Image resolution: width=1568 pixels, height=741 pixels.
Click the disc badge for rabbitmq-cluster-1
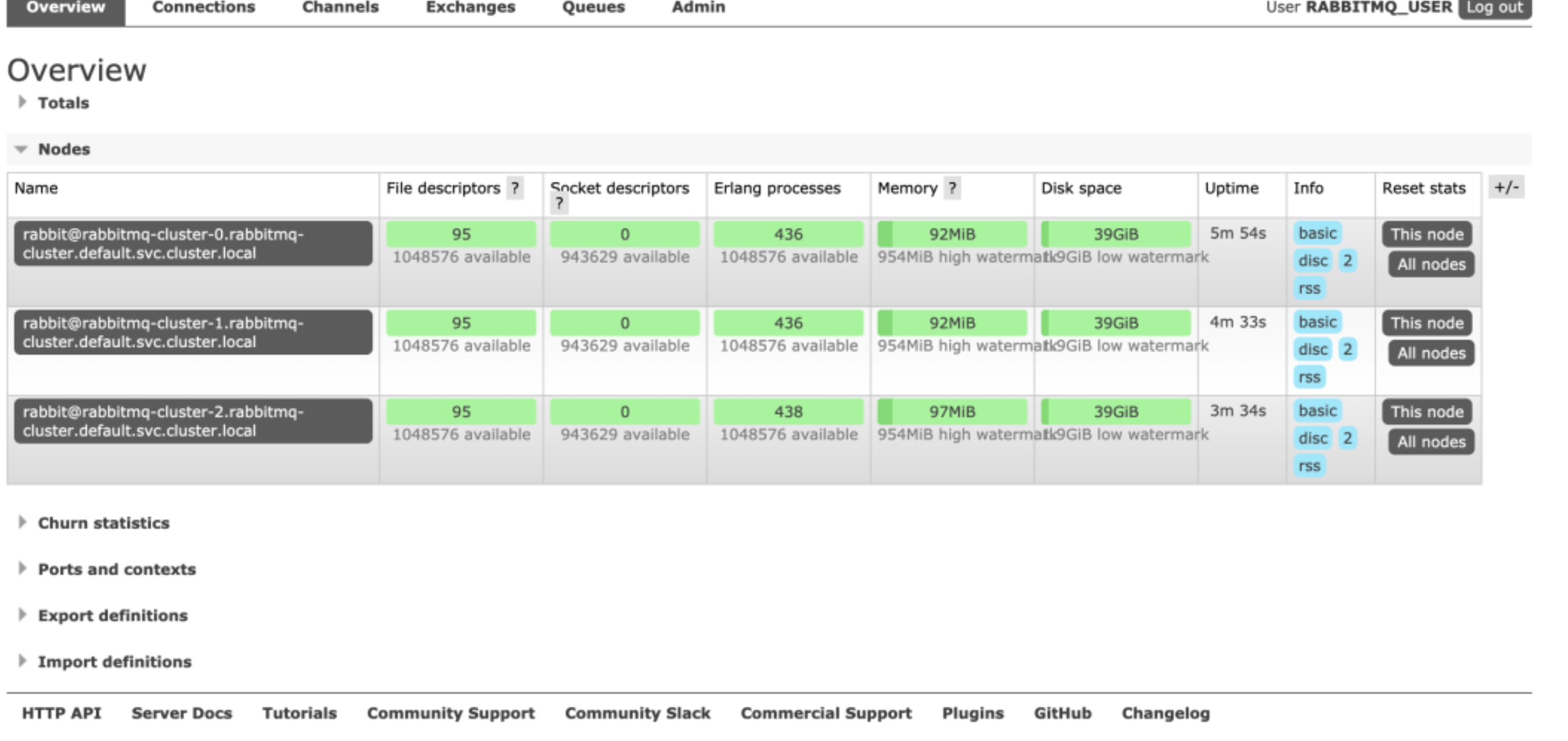click(x=1312, y=350)
